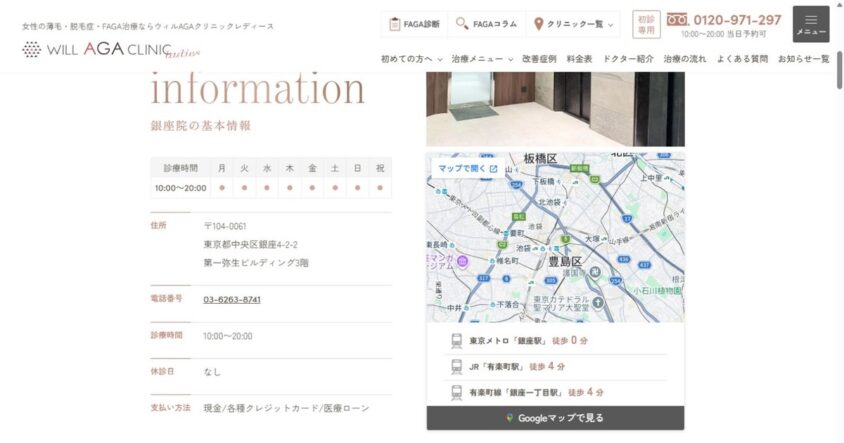Click the 電話番号 row label
Viewport: 844px width, 443px height.
coord(166,298)
